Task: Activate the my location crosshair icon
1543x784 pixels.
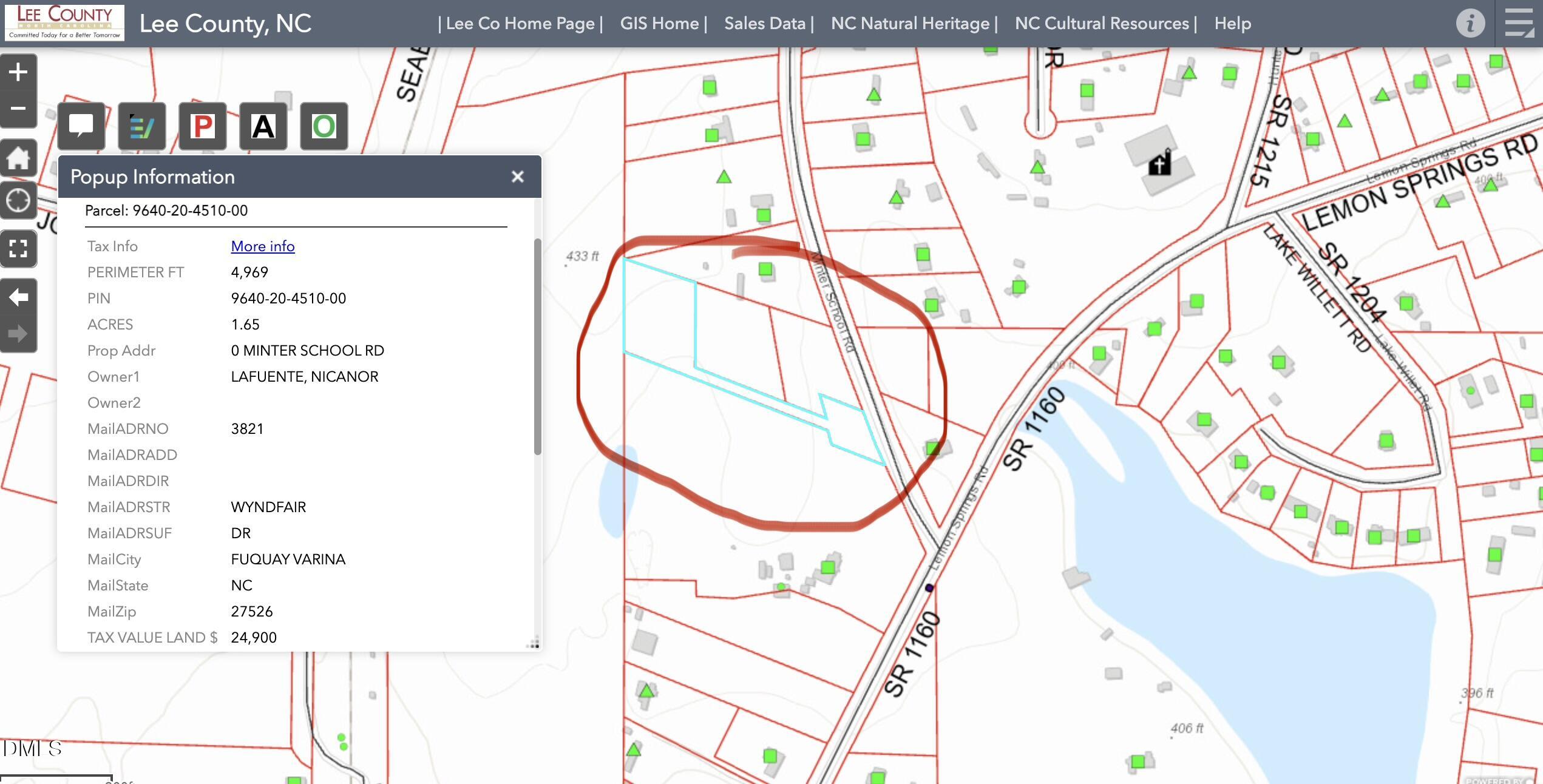Action: click(x=18, y=200)
